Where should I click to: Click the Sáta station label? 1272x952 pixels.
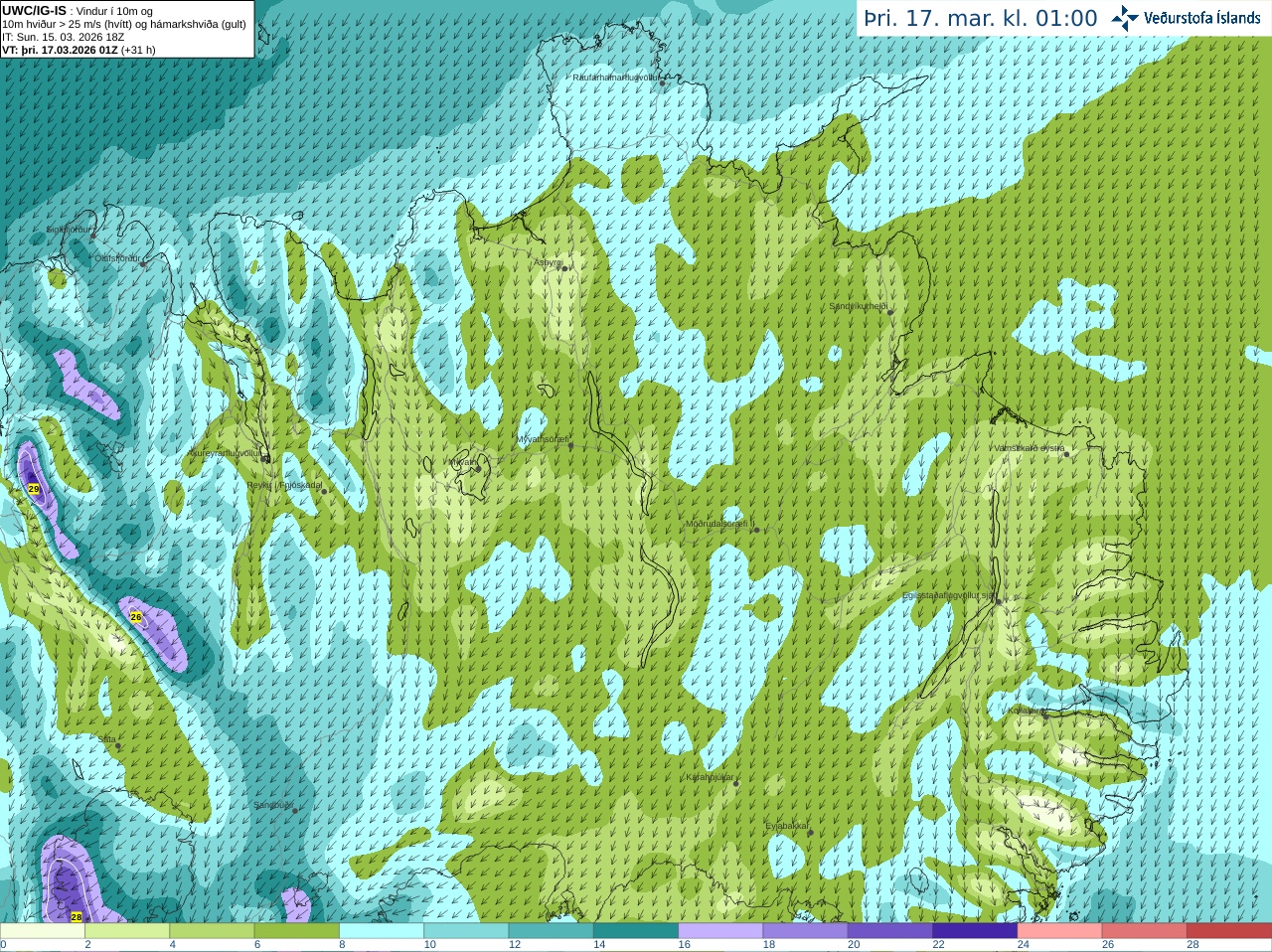tap(107, 739)
